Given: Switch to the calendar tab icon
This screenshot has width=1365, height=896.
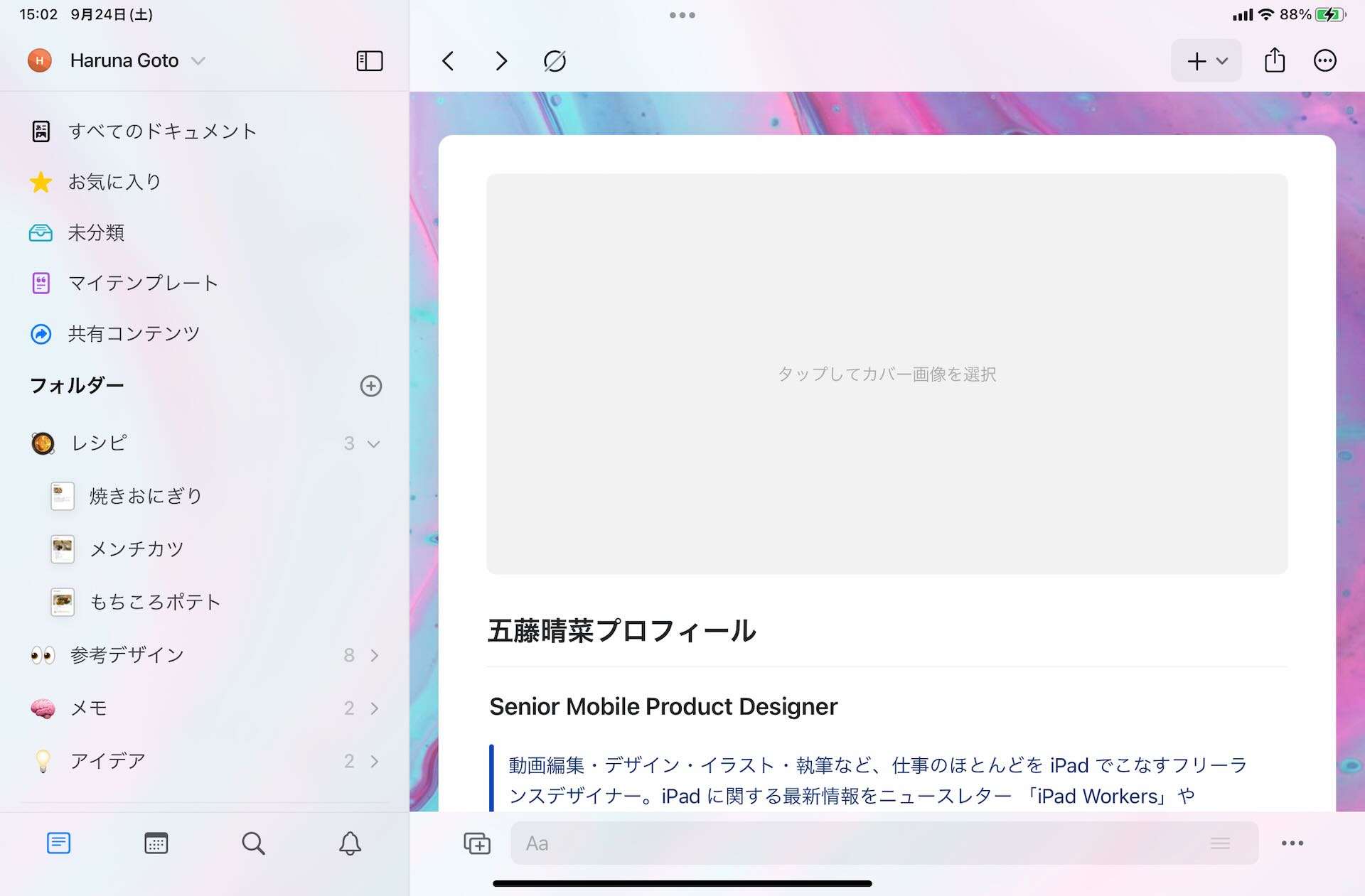Looking at the screenshot, I should tap(156, 843).
